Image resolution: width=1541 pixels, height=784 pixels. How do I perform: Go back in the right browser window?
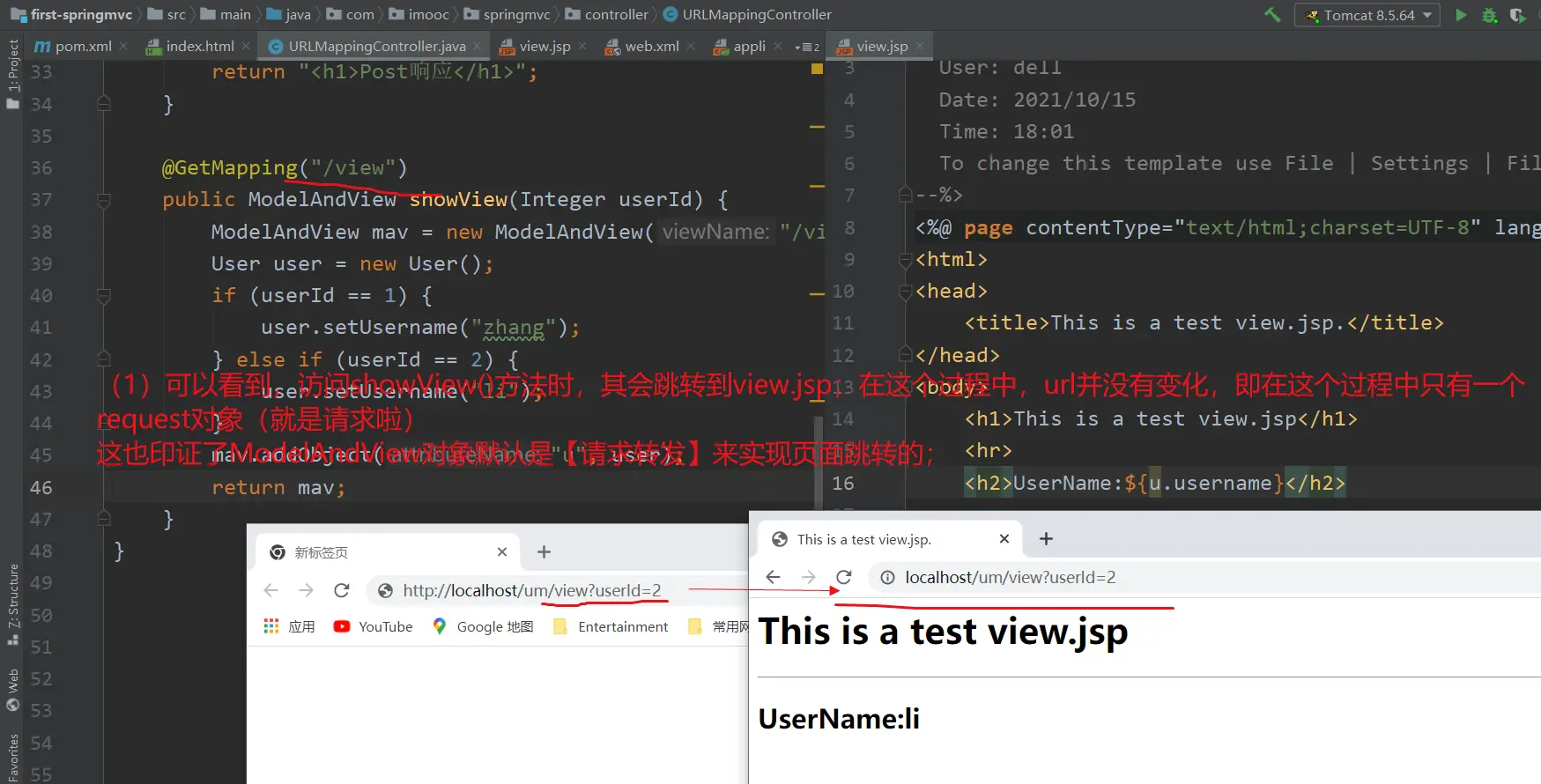coord(773,577)
